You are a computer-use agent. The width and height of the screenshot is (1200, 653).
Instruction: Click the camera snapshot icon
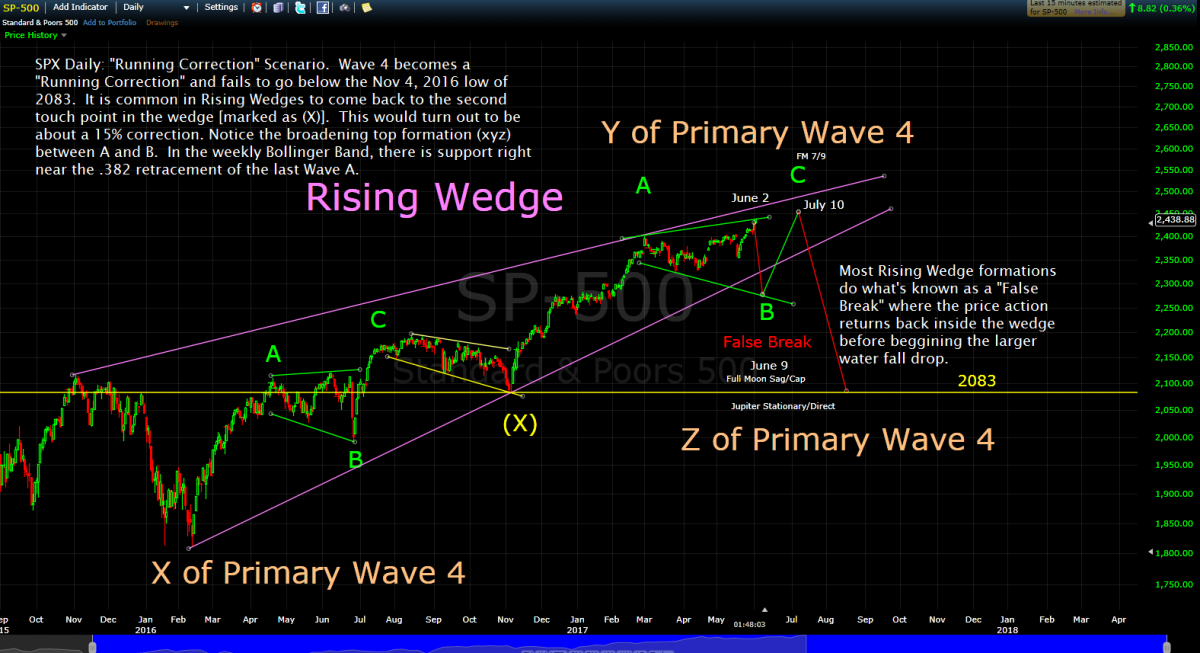pos(344,7)
